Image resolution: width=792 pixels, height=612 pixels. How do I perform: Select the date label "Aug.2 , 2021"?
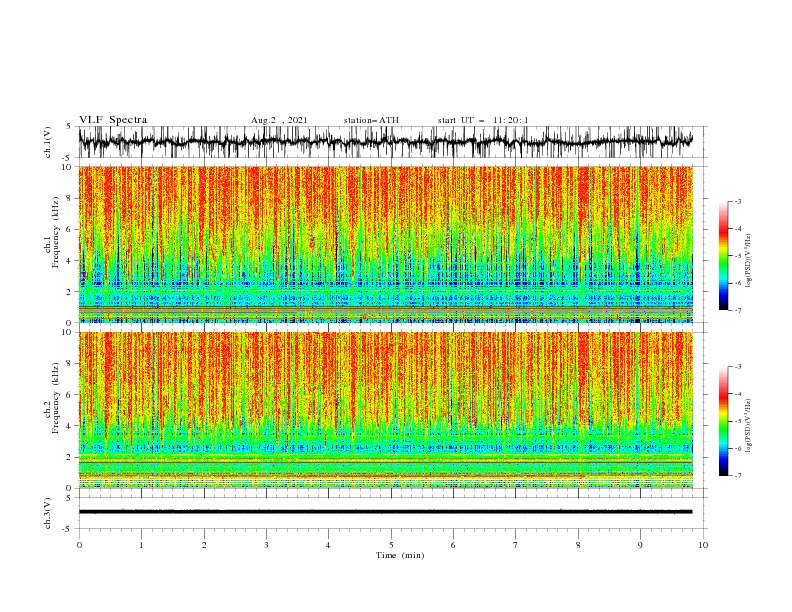coord(279,120)
